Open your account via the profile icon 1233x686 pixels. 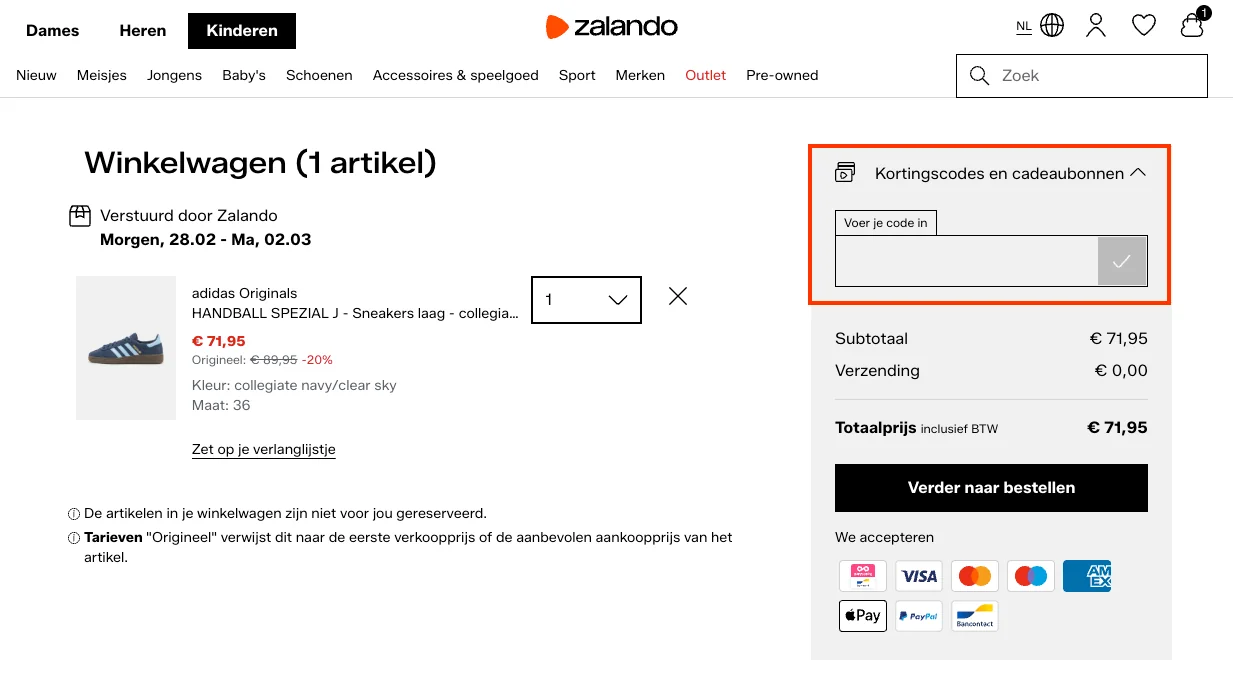click(x=1096, y=26)
